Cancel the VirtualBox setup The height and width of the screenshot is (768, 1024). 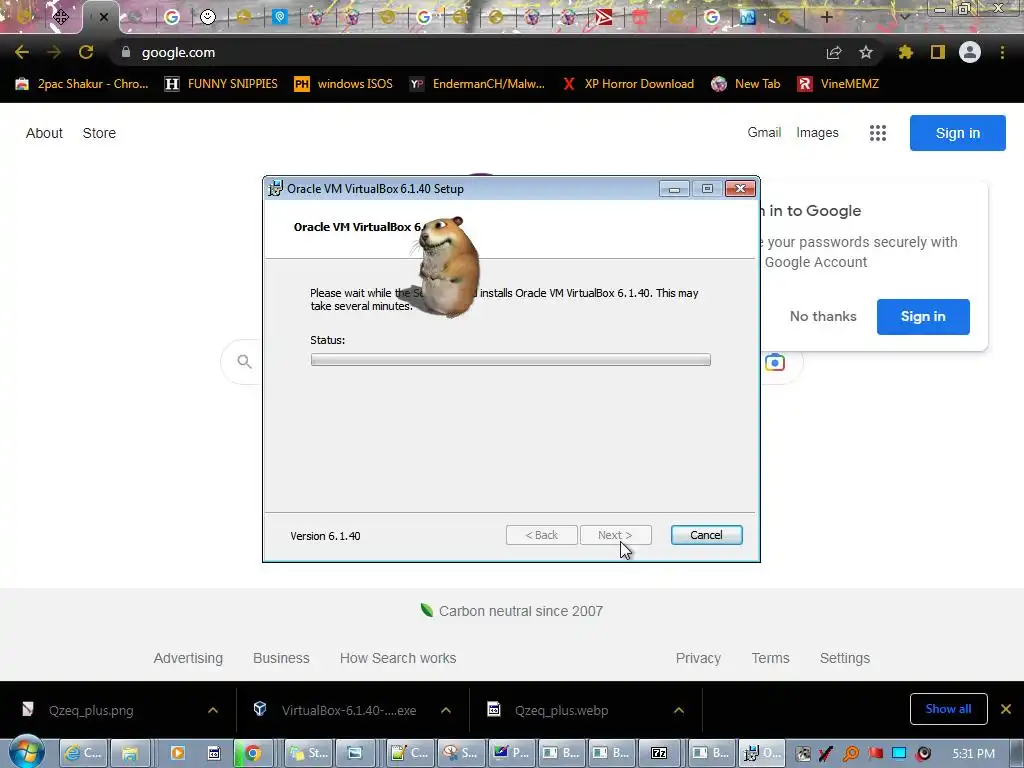(707, 535)
